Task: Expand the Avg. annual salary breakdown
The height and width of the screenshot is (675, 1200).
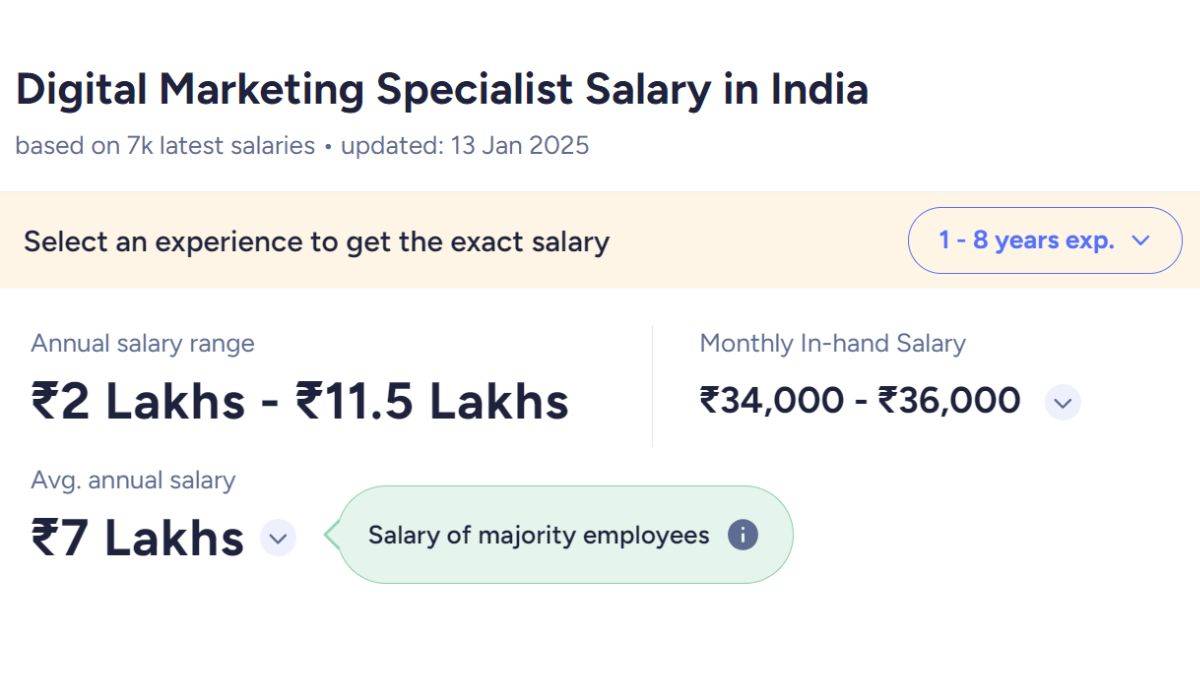Action: click(277, 539)
